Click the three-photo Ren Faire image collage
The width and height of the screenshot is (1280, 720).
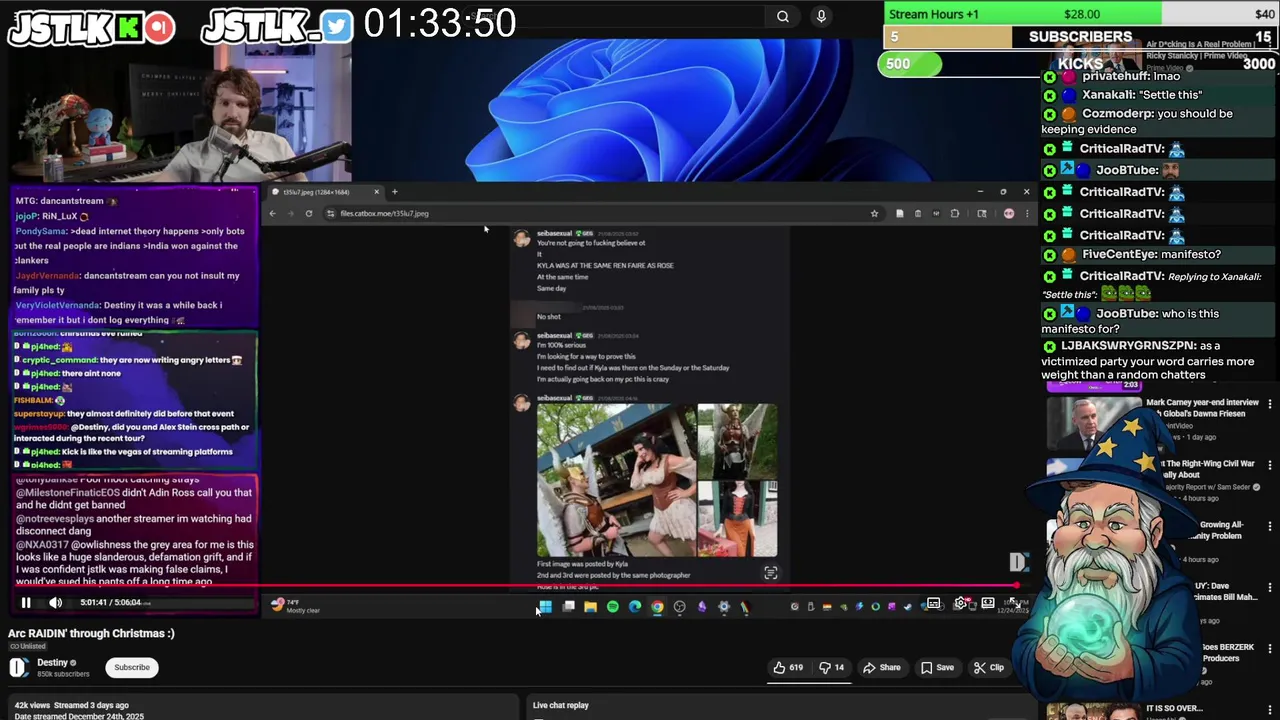(x=657, y=480)
